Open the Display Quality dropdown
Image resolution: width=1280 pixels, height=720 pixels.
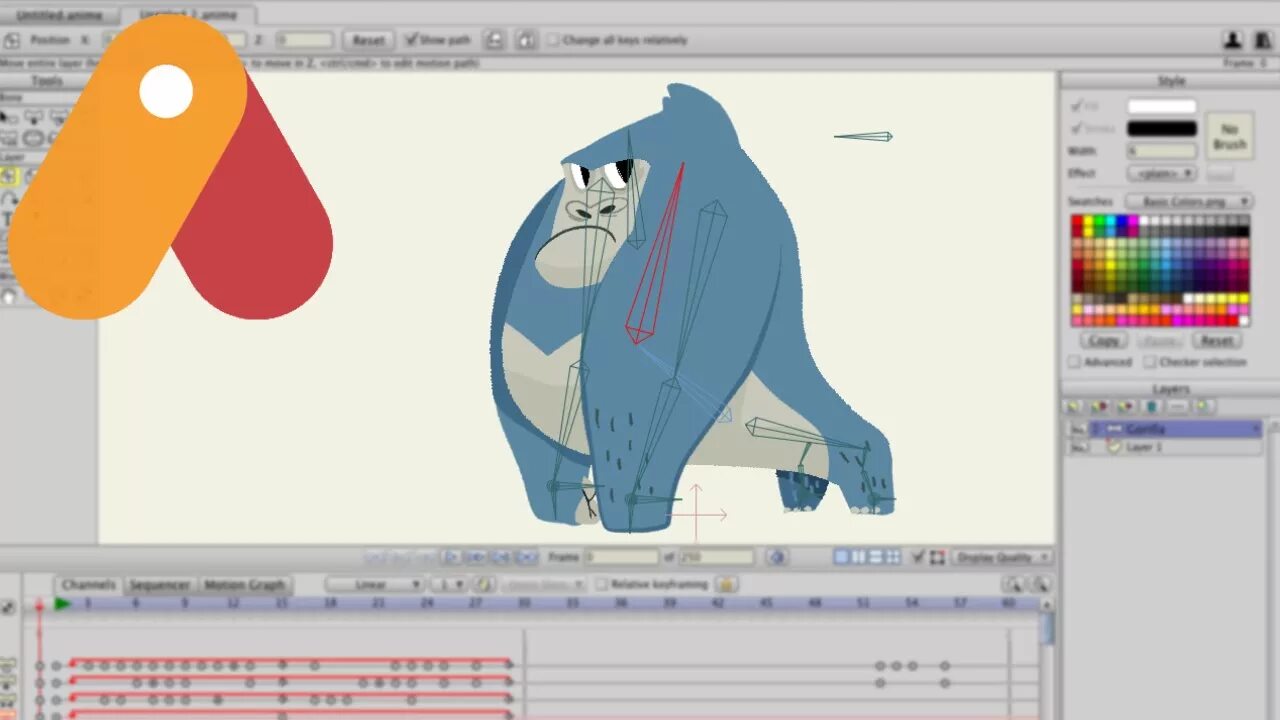click(1002, 557)
